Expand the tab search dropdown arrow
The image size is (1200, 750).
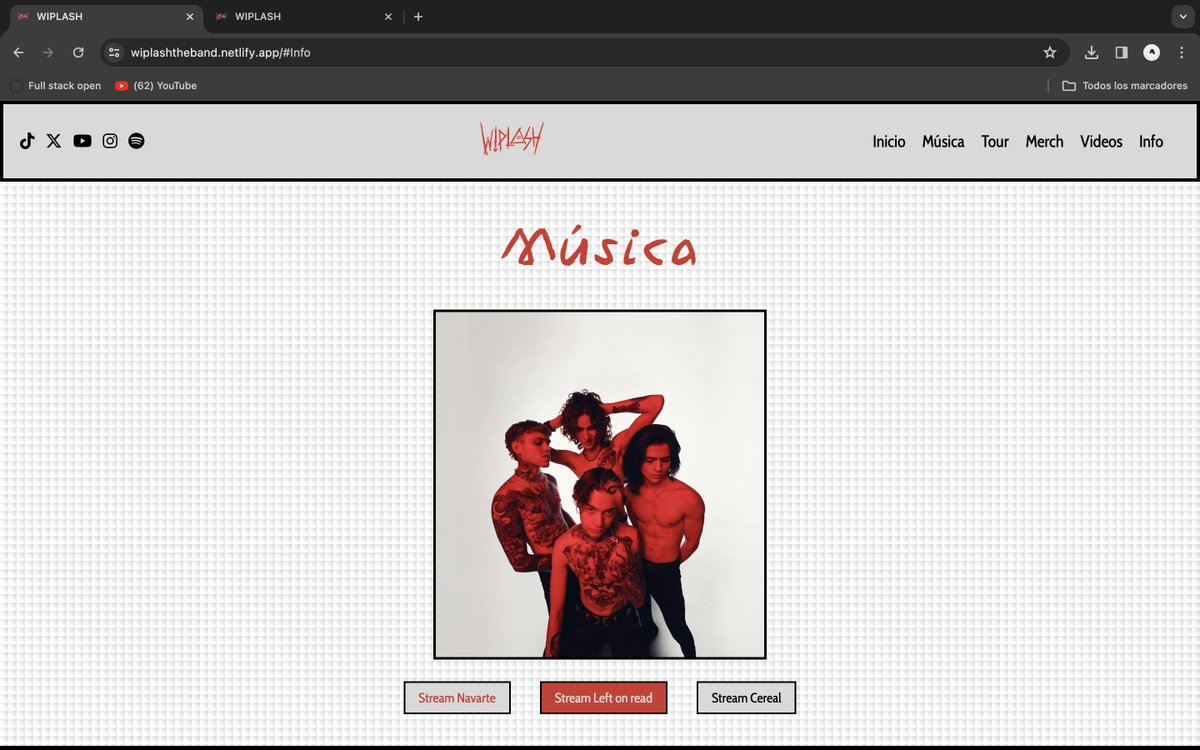(x=1182, y=16)
